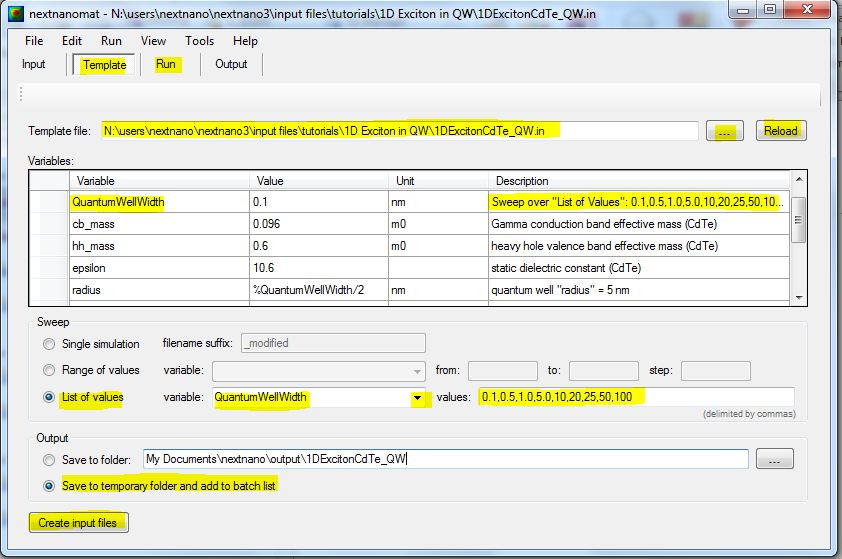Switch to the Output tab

[231, 65]
